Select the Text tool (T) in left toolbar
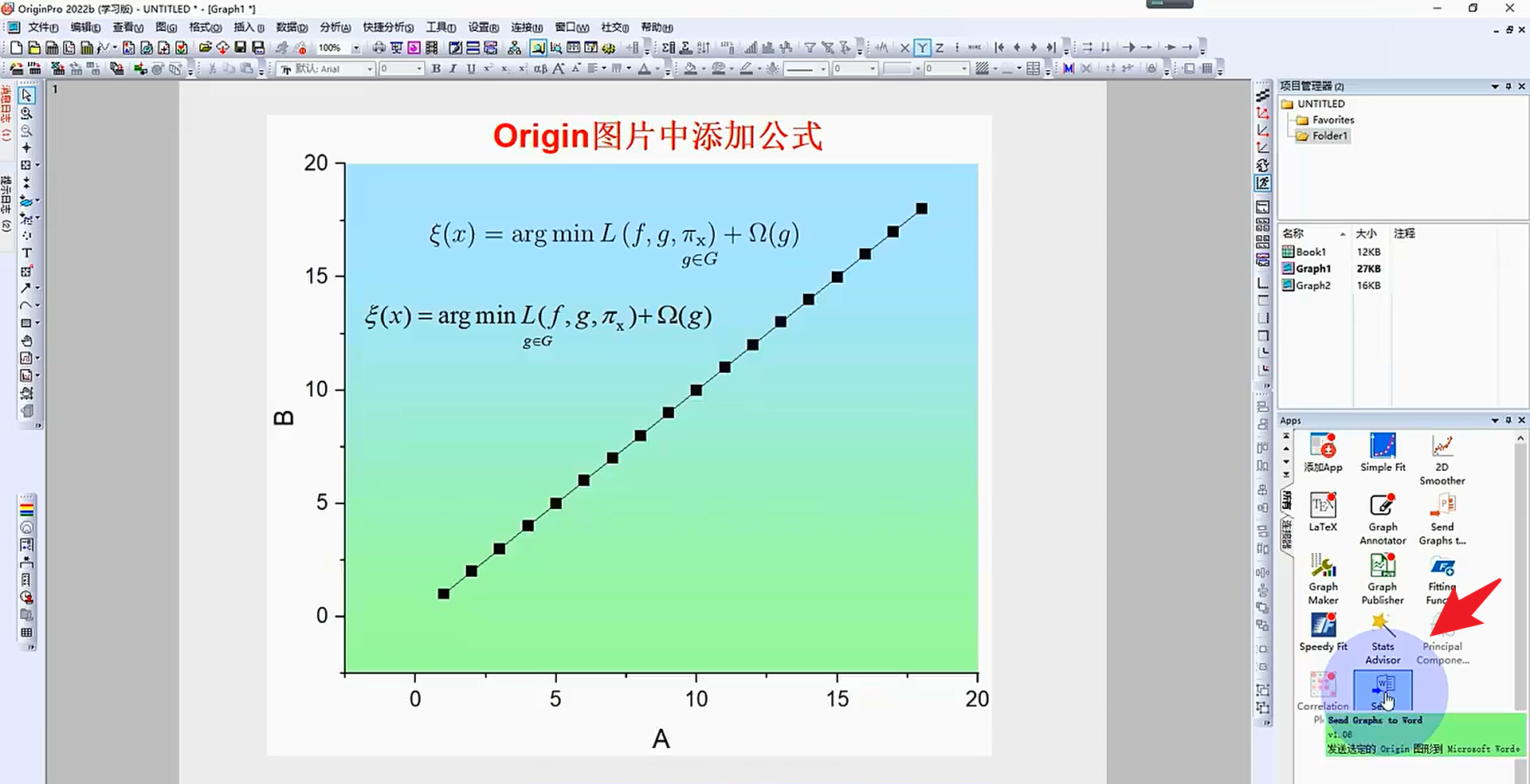1530x784 pixels. (x=26, y=253)
